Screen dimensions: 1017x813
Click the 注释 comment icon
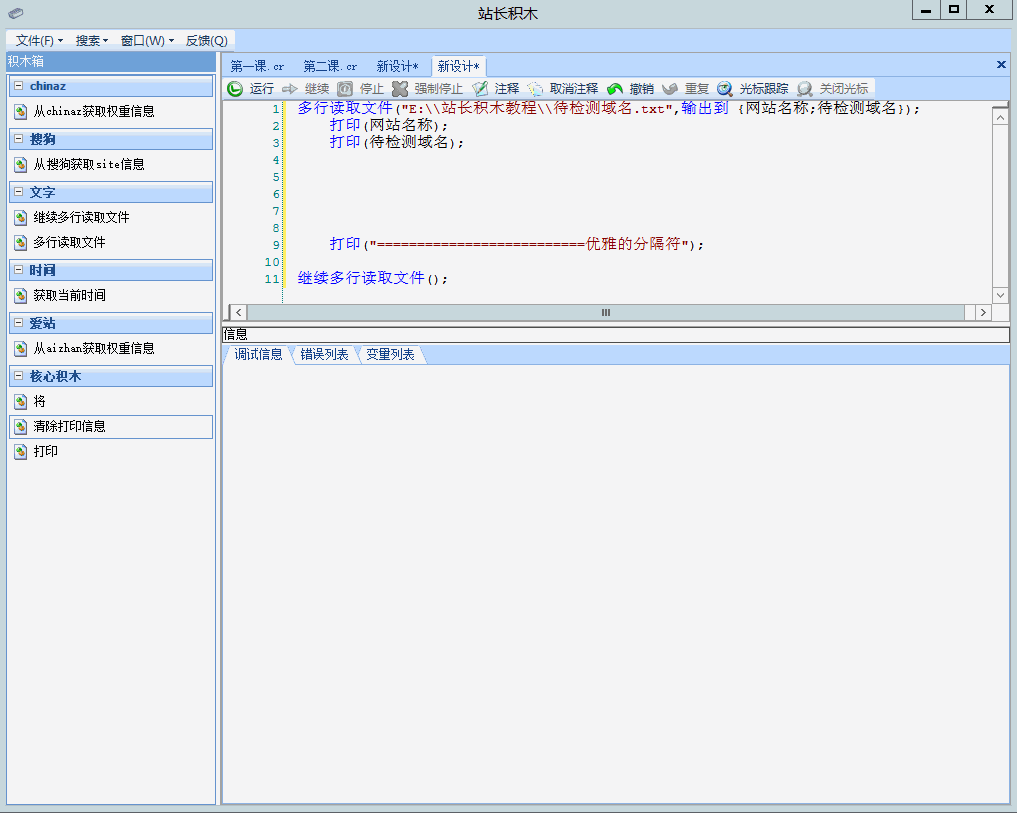coord(480,89)
